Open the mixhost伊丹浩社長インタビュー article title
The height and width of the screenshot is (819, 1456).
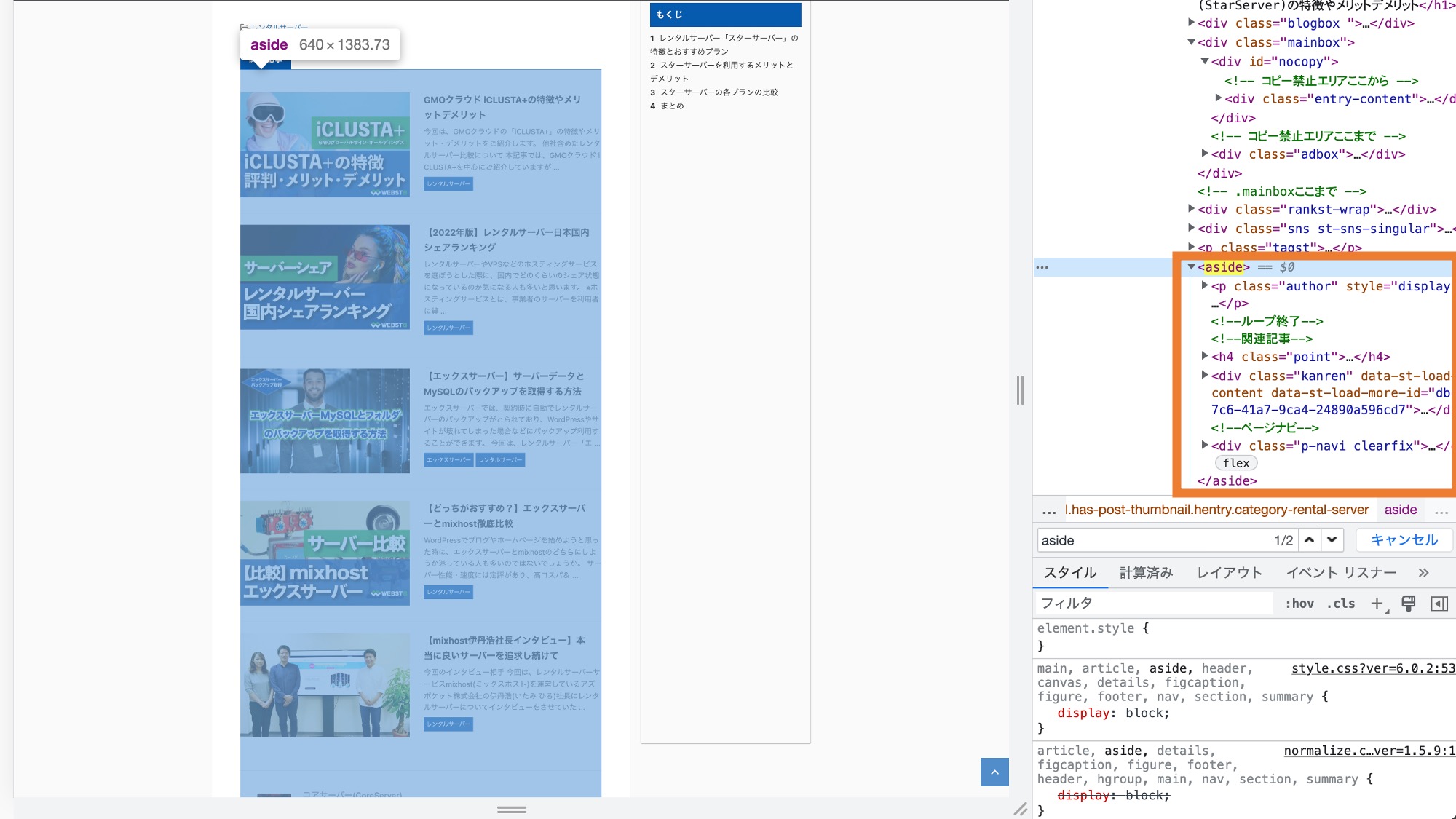[505, 648]
